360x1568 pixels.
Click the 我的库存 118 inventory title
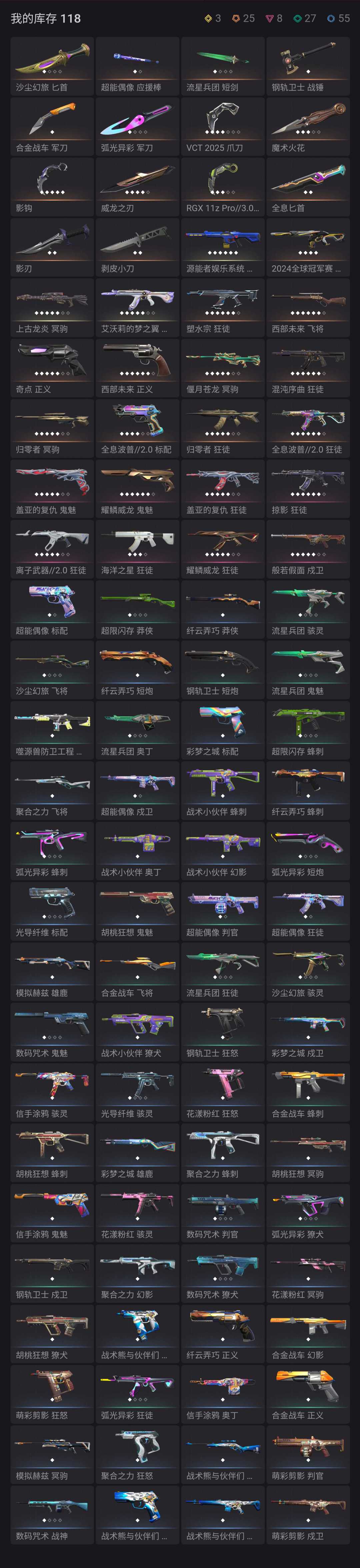(46, 19)
